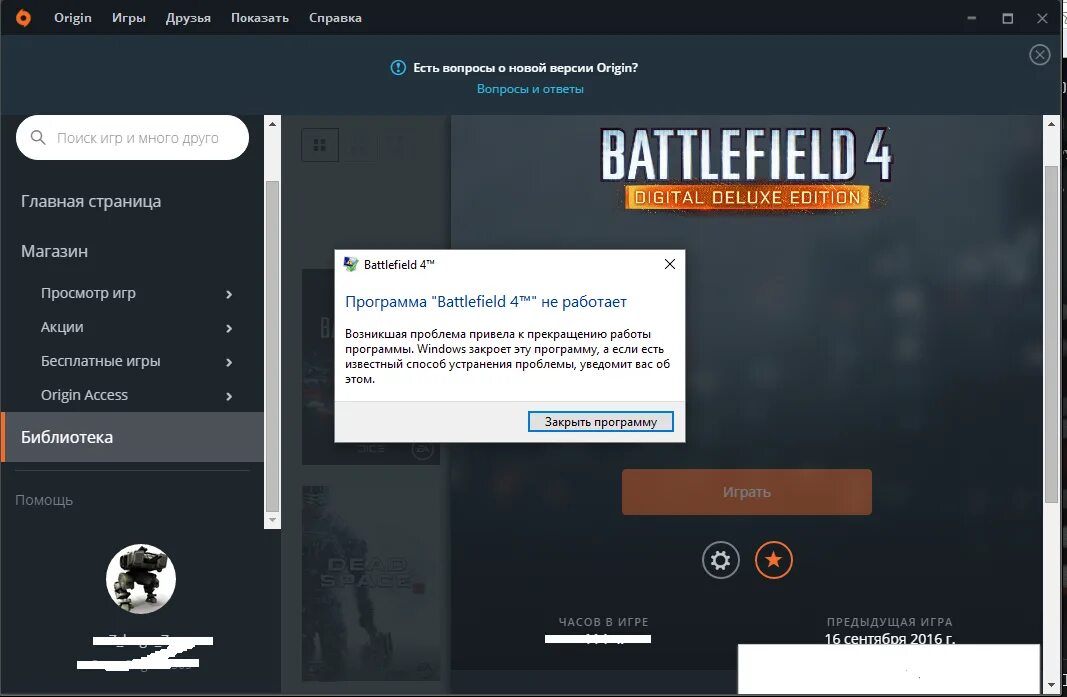The height and width of the screenshot is (697, 1067).
Task: Select Бесплатные игры in sidebar
Action: (101, 361)
